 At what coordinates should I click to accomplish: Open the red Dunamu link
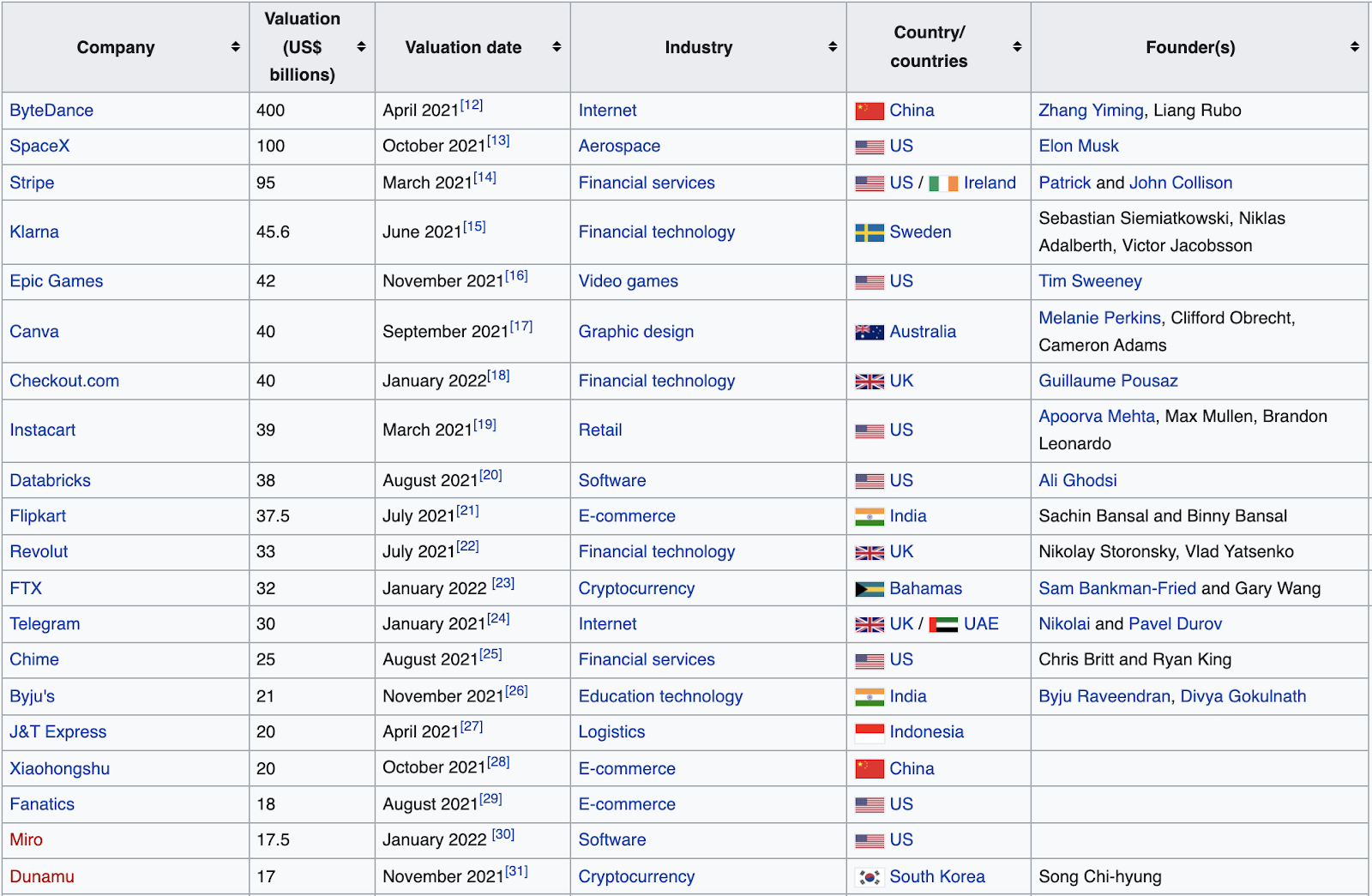(x=42, y=876)
